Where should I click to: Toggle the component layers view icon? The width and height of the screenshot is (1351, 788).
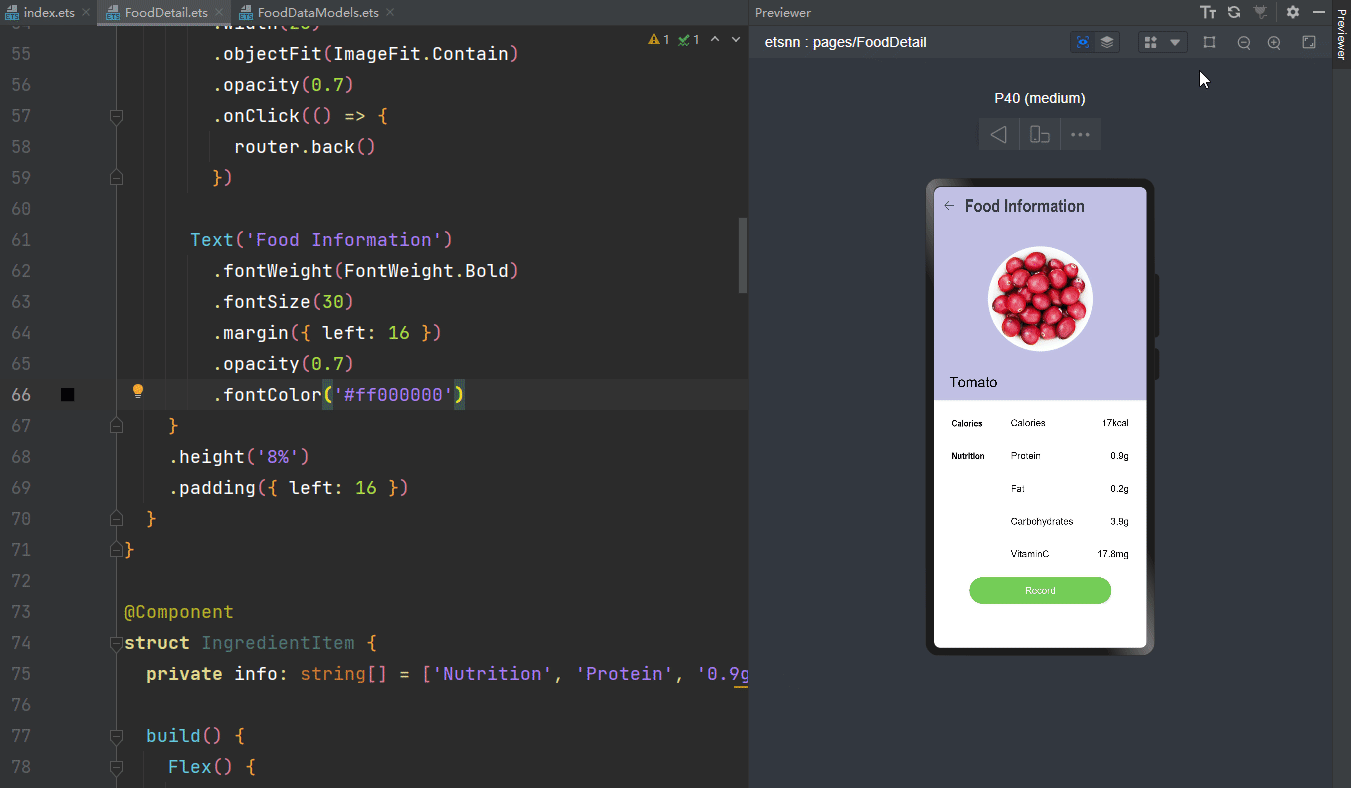(1107, 42)
